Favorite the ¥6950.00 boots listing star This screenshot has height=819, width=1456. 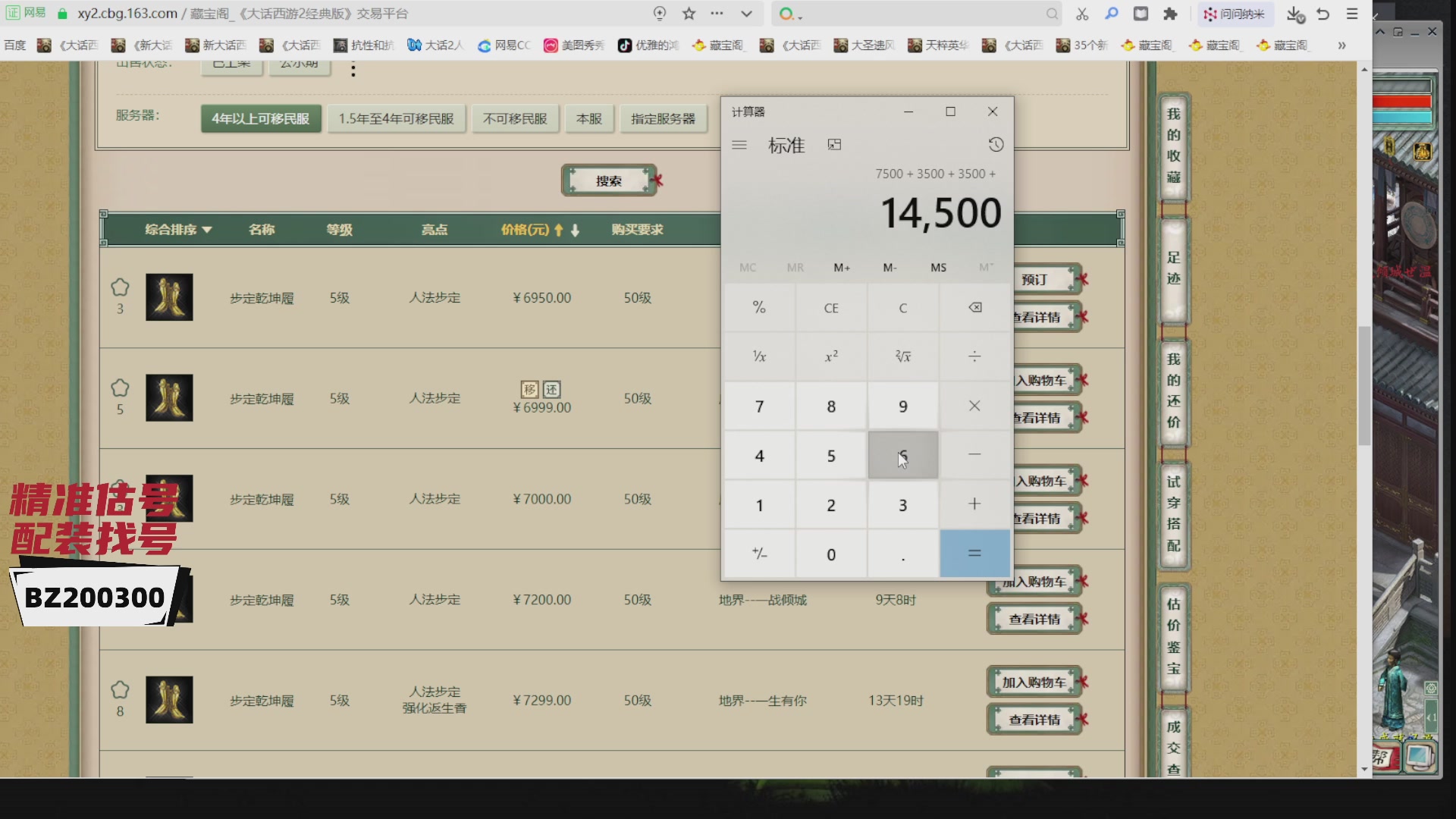(120, 287)
